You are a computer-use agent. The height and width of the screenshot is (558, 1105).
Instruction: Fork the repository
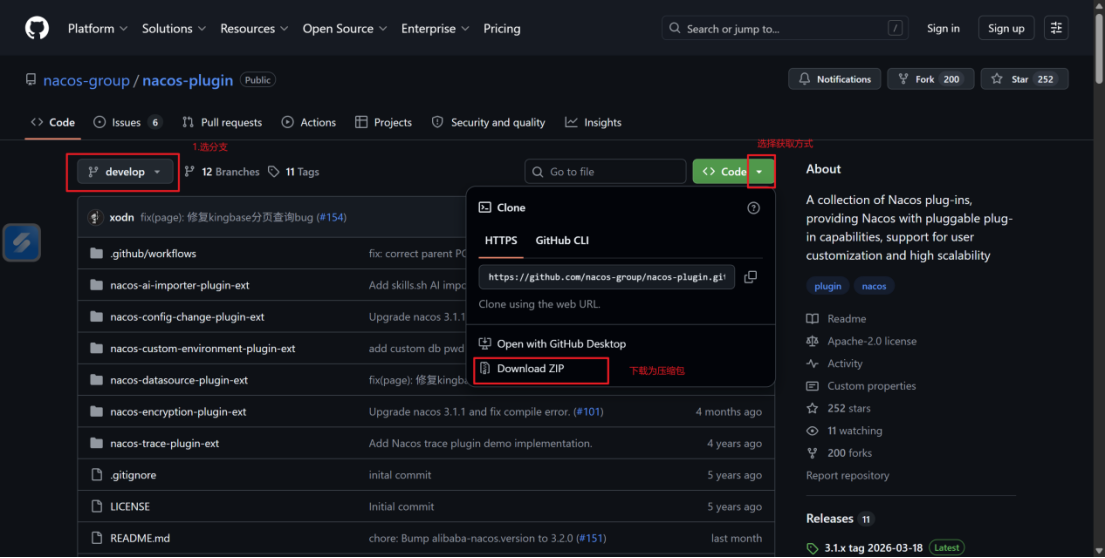click(x=930, y=79)
